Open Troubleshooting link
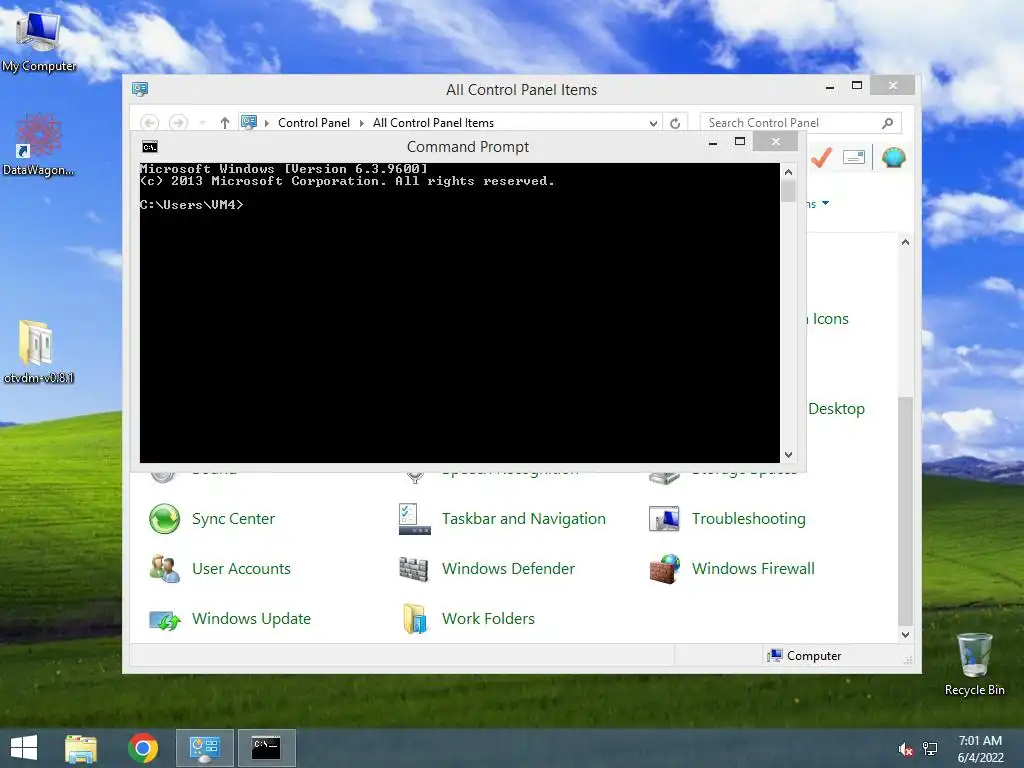This screenshot has height=768, width=1024. (x=748, y=519)
